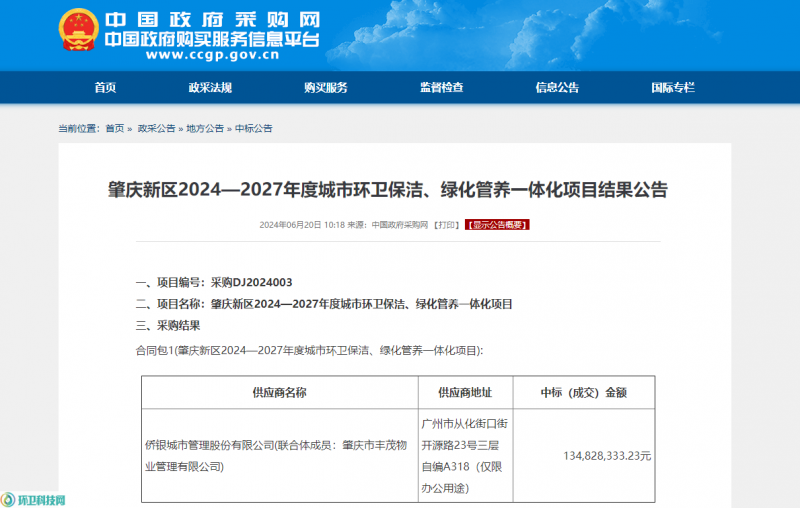Click the 中标公告 breadcrumb link

(x=254, y=129)
